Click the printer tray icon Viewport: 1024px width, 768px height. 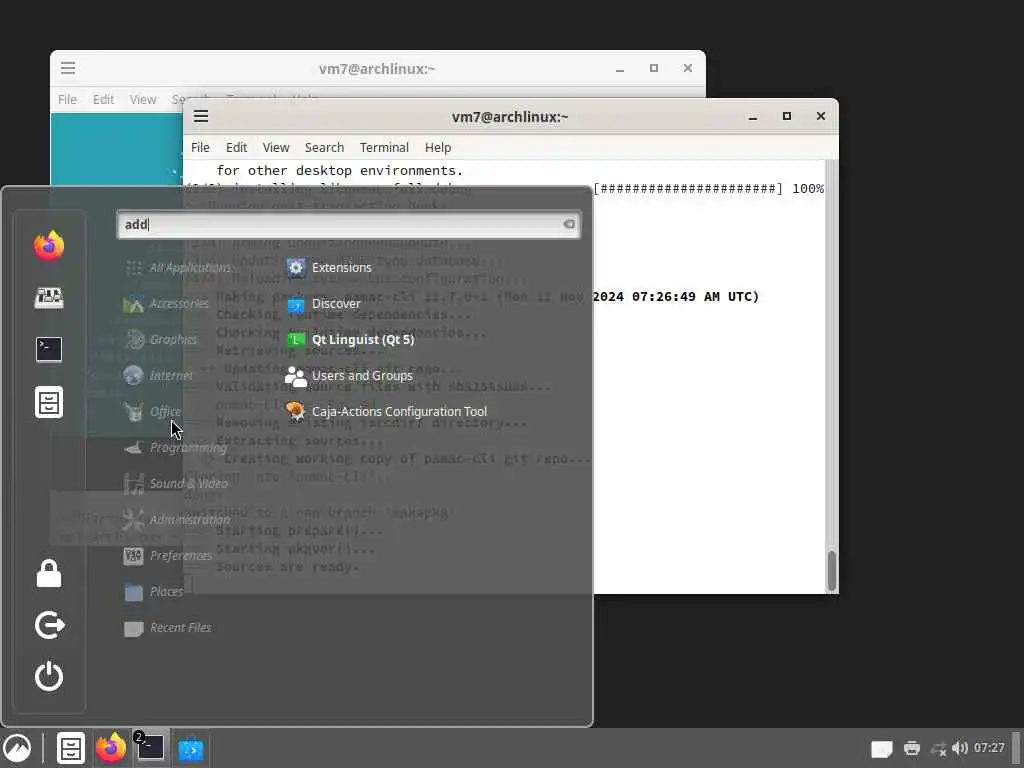coord(912,748)
